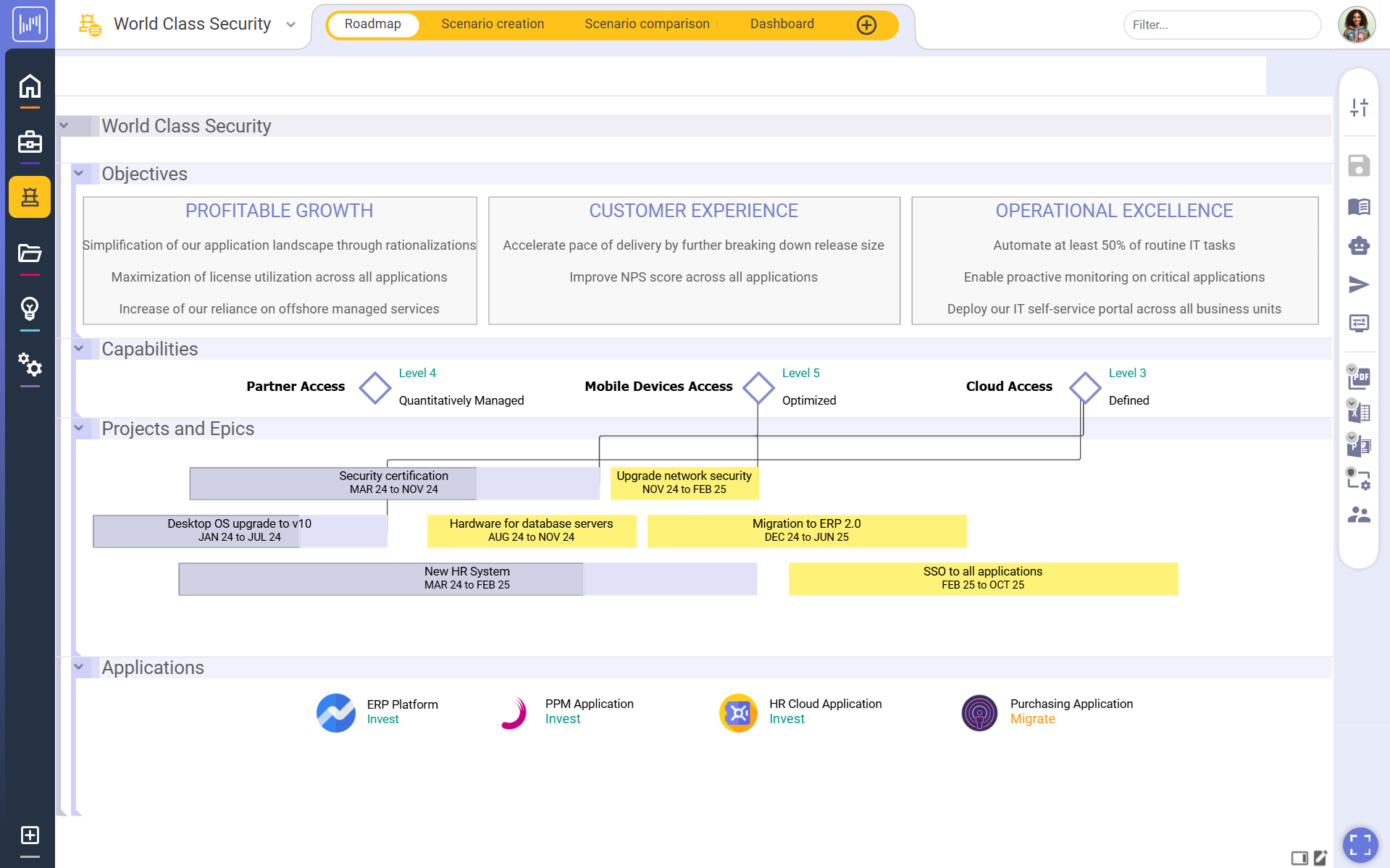Open the lightbulb ideas section
The height and width of the screenshot is (868, 1390).
coord(30,310)
